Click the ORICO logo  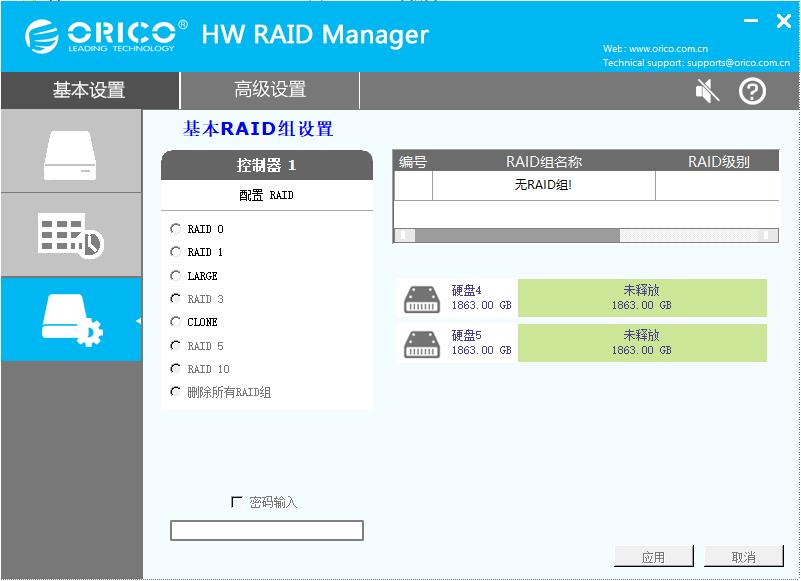(x=106, y=36)
